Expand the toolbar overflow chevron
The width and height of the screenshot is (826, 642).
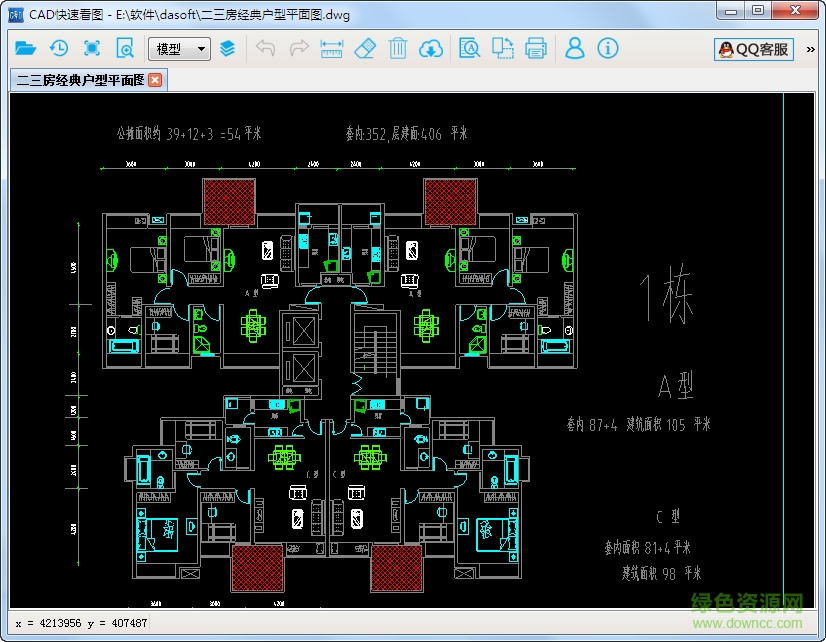811,48
